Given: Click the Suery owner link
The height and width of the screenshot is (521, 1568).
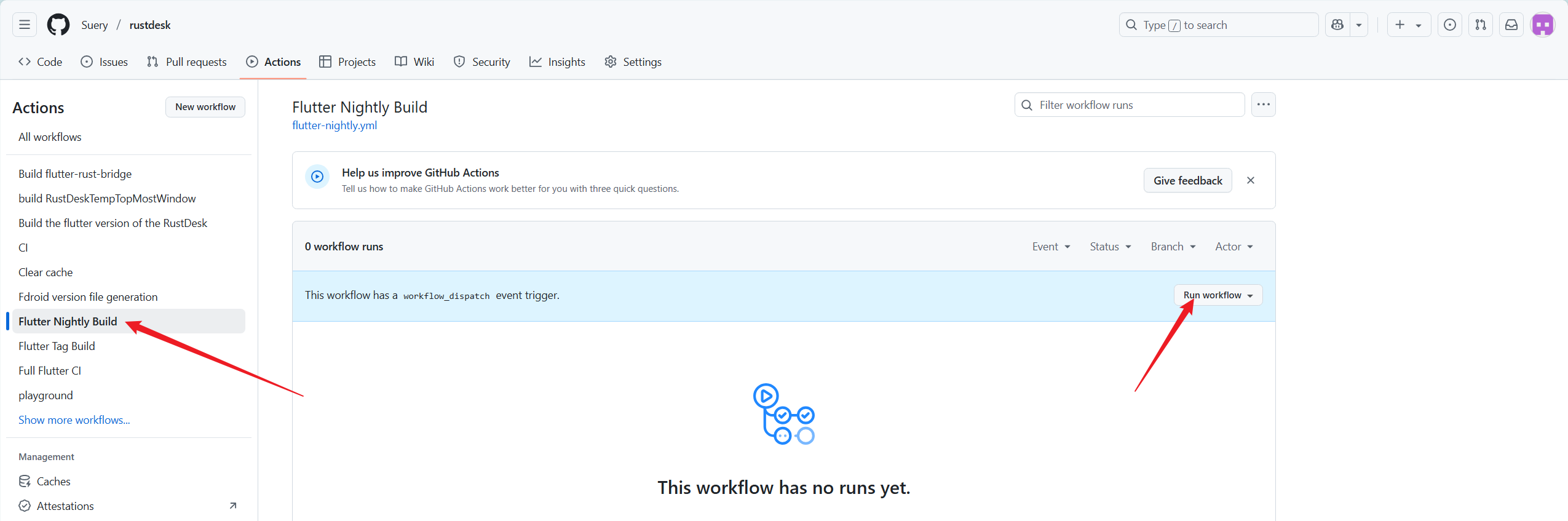Looking at the screenshot, I should click(x=95, y=25).
